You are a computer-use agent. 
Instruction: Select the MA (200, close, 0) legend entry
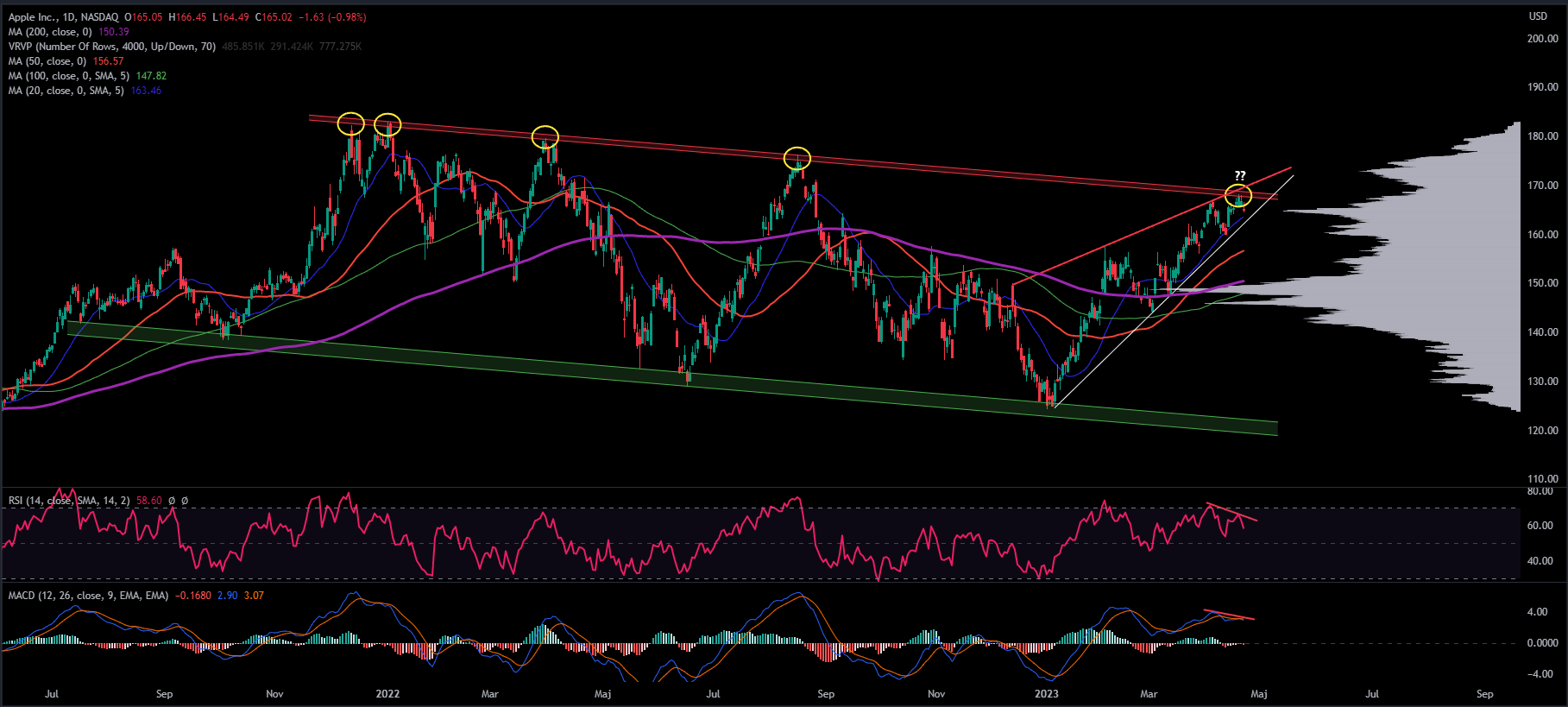pyautogui.click(x=52, y=32)
